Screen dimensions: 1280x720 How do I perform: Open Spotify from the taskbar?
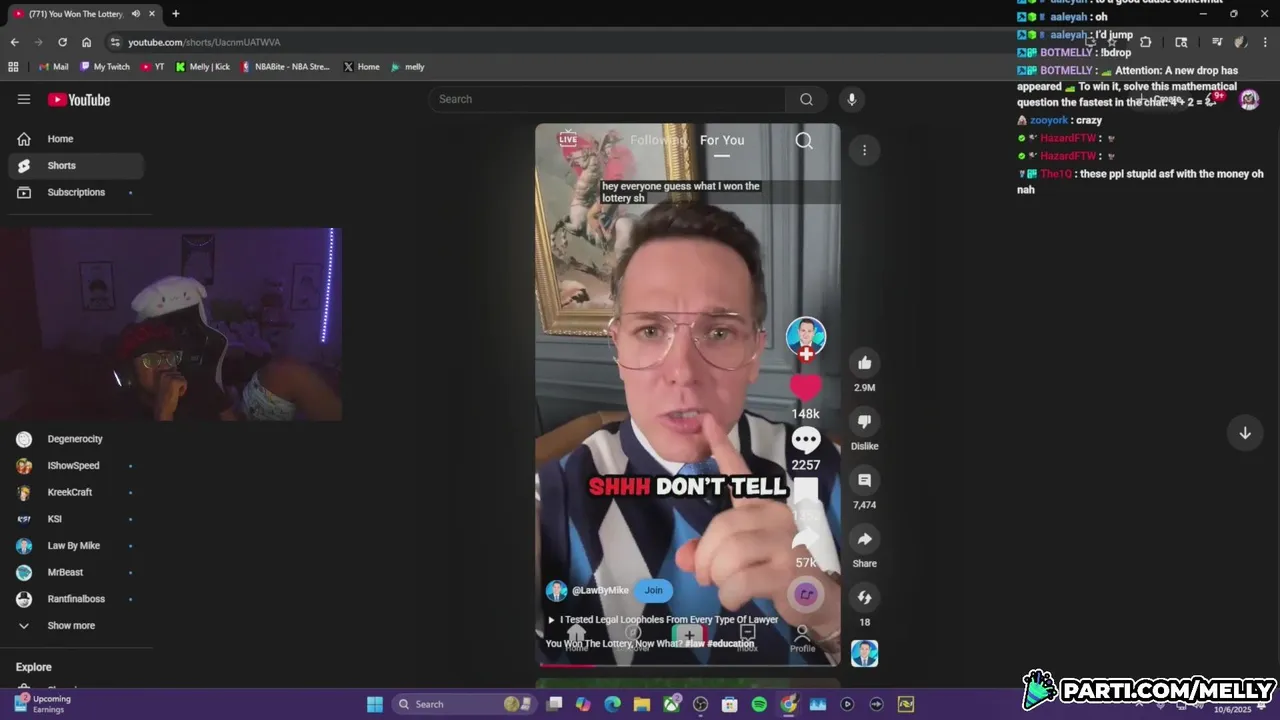pyautogui.click(x=759, y=704)
